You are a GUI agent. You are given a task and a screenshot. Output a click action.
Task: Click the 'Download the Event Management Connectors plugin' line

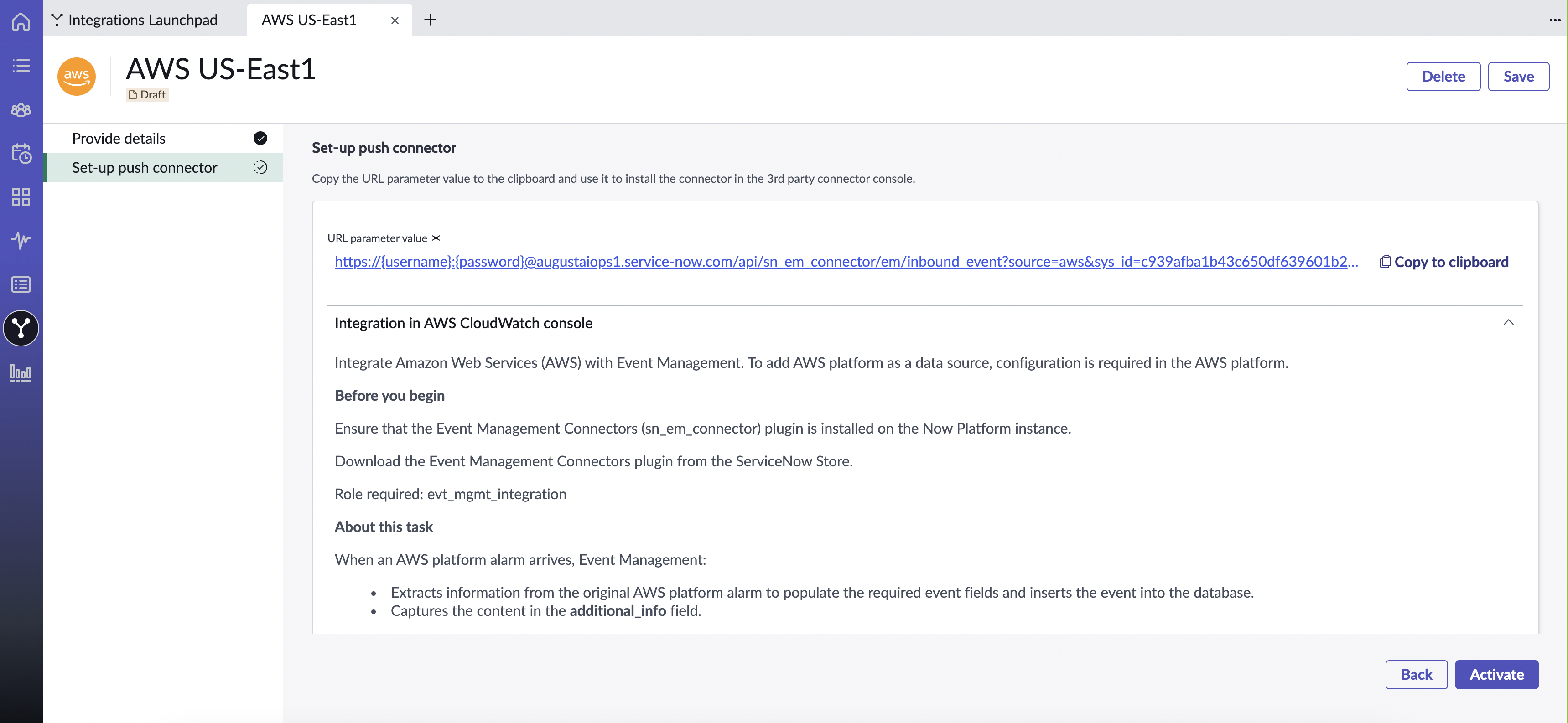point(593,461)
